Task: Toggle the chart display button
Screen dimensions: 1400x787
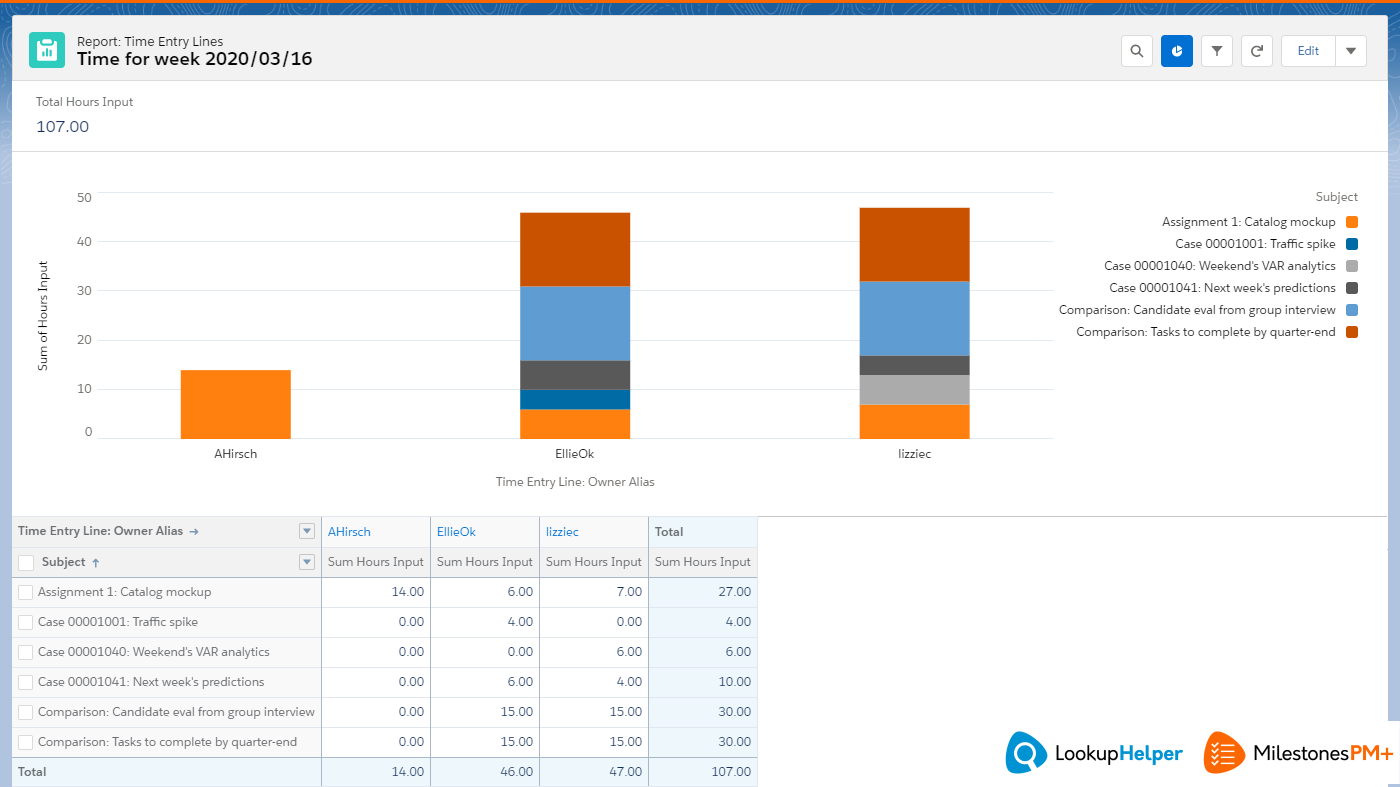Action: (1177, 51)
